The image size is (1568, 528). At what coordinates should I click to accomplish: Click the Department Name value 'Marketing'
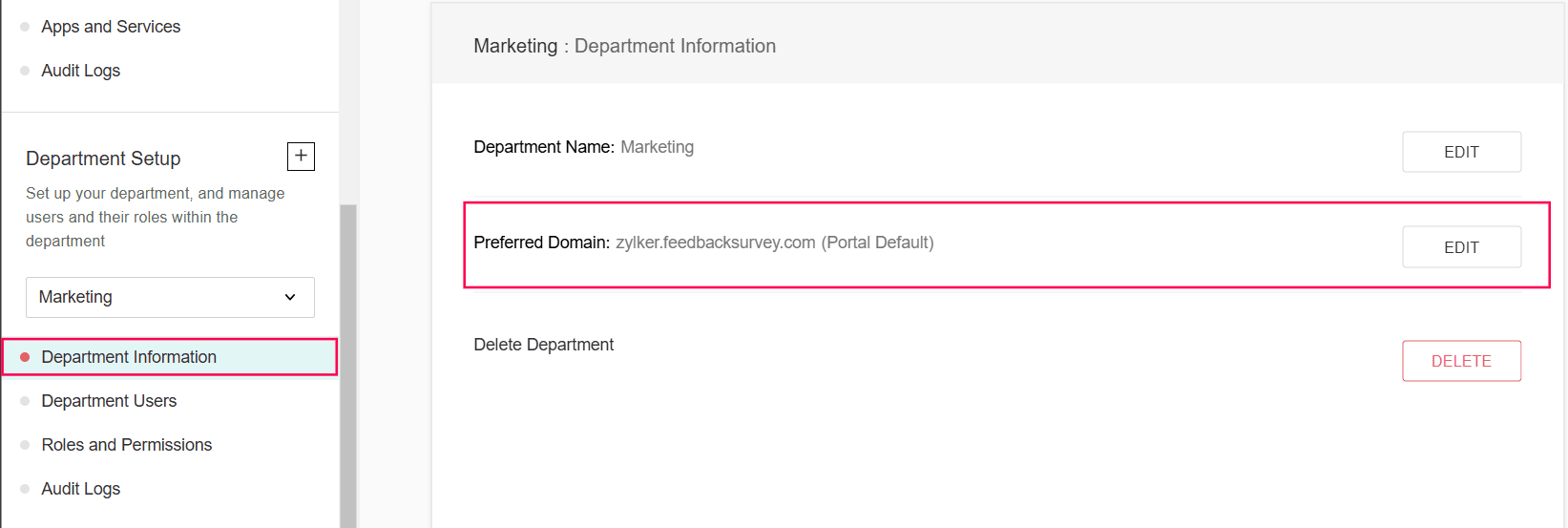coord(657,147)
